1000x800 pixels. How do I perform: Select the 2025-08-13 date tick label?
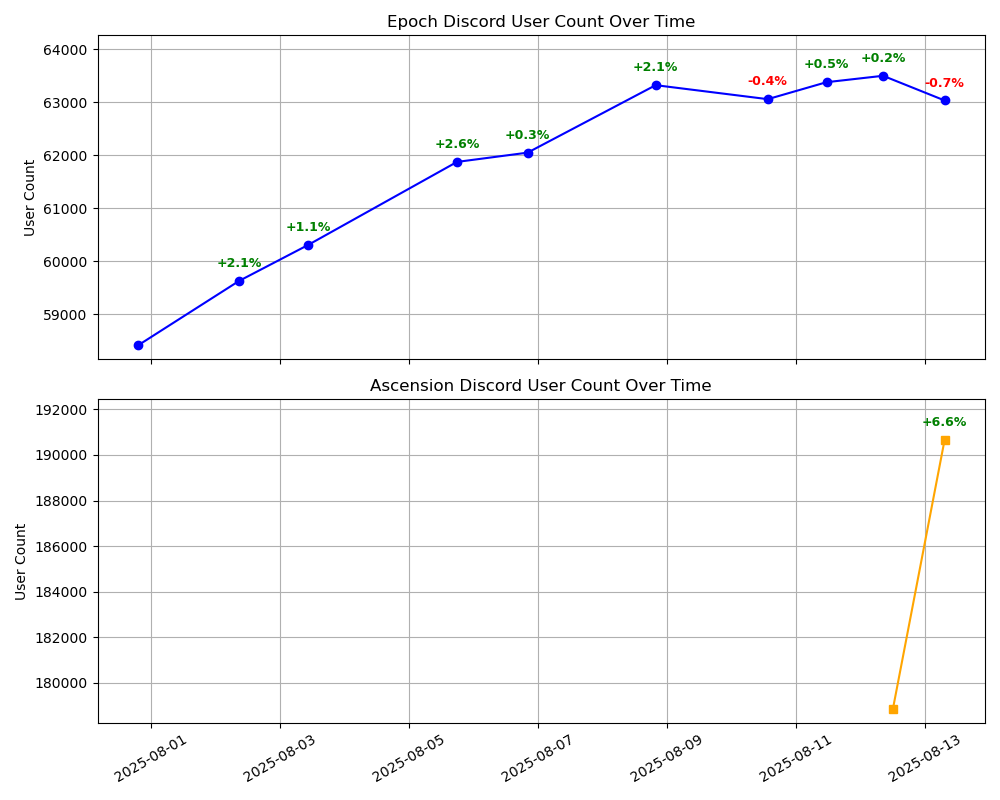point(925,758)
